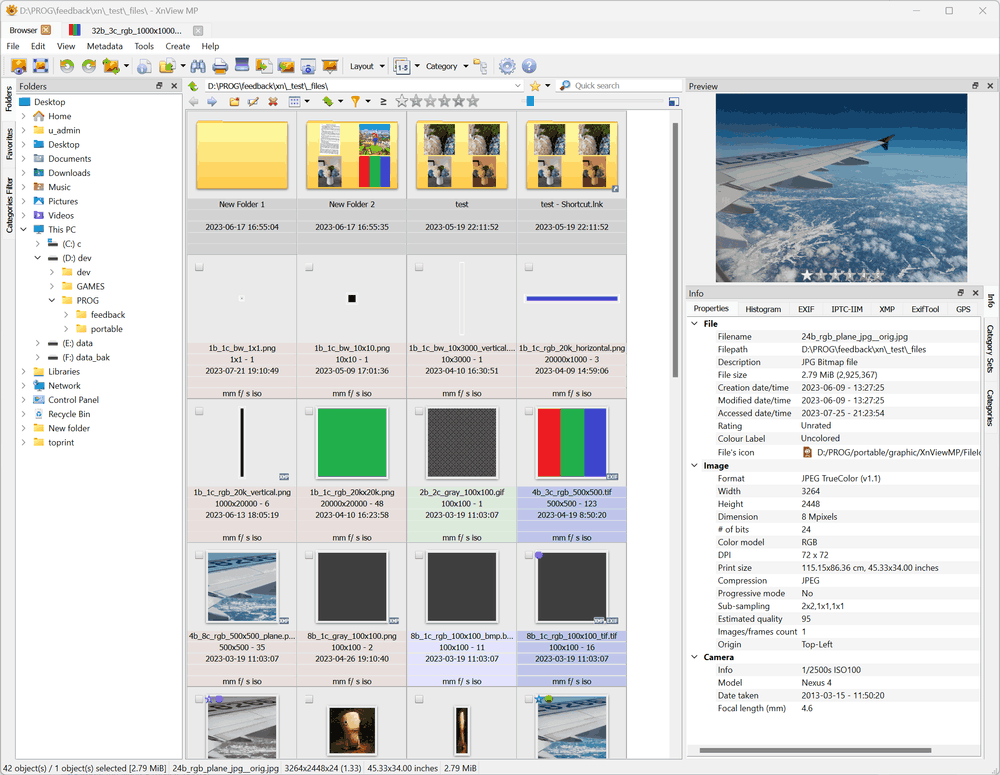Image resolution: width=1000 pixels, height=775 pixels.
Task: Open settings via the gear icon
Action: pos(507,66)
